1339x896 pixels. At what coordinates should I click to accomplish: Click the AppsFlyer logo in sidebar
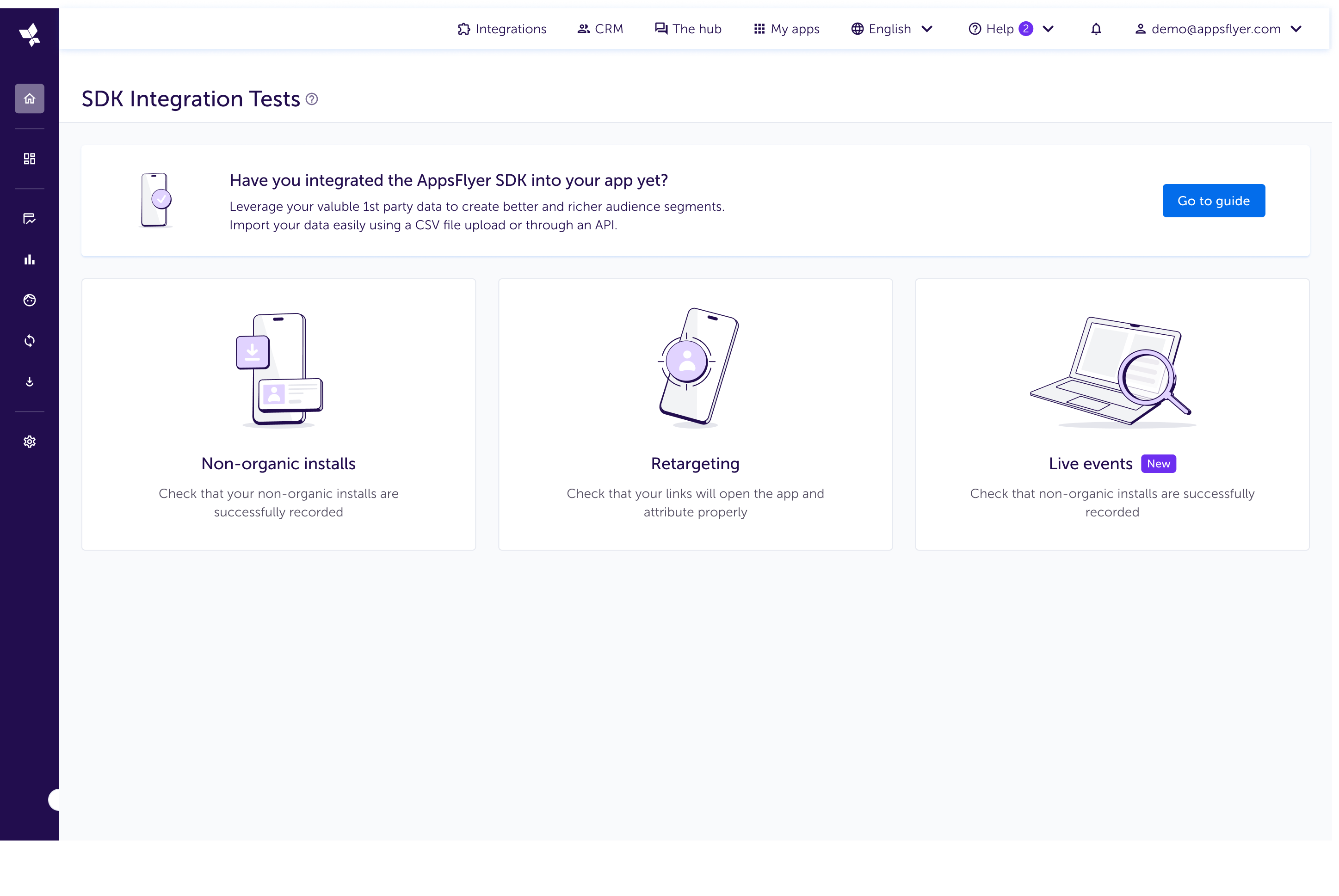(30, 35)
